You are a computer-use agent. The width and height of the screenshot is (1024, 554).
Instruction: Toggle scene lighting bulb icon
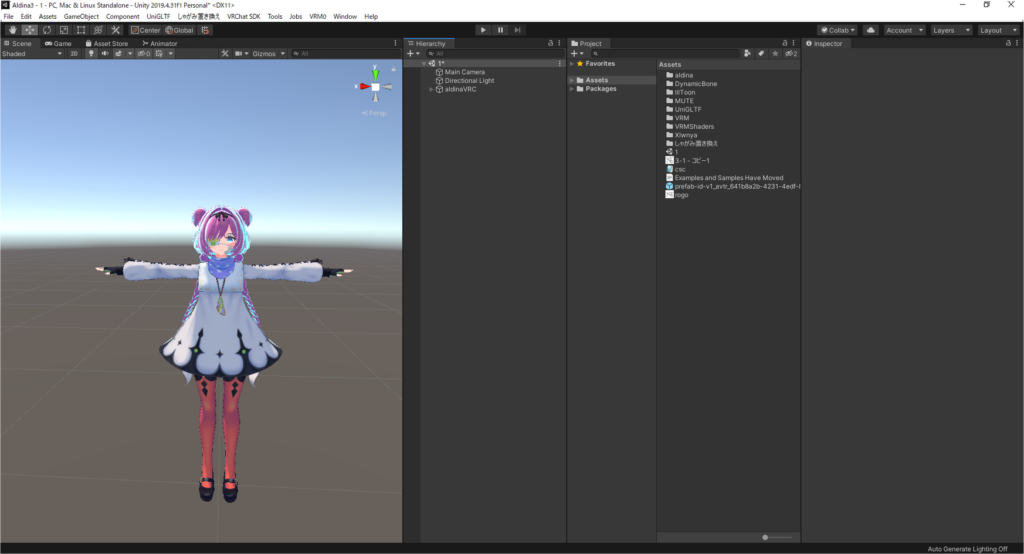coord(91,54)
